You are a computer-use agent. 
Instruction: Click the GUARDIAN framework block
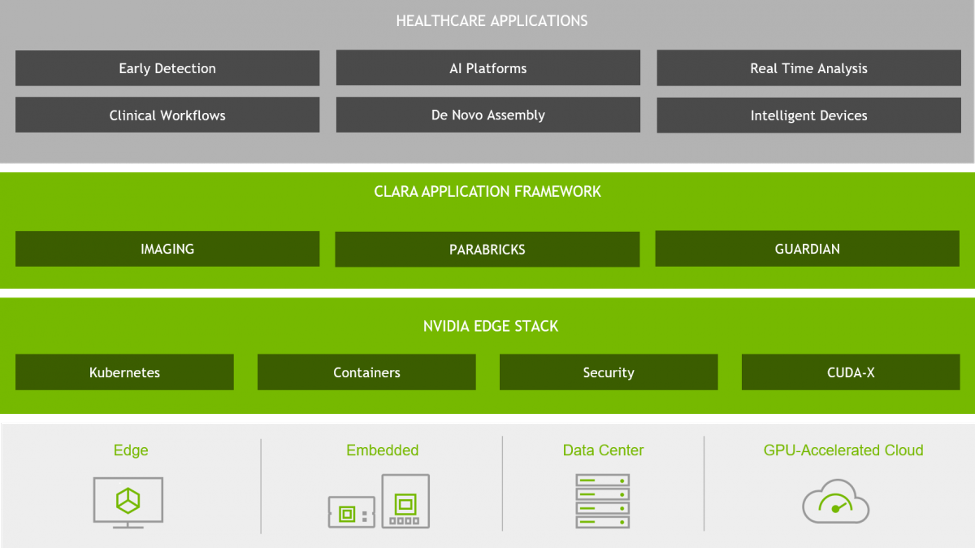pyautogui.click(x=808, y=249)
